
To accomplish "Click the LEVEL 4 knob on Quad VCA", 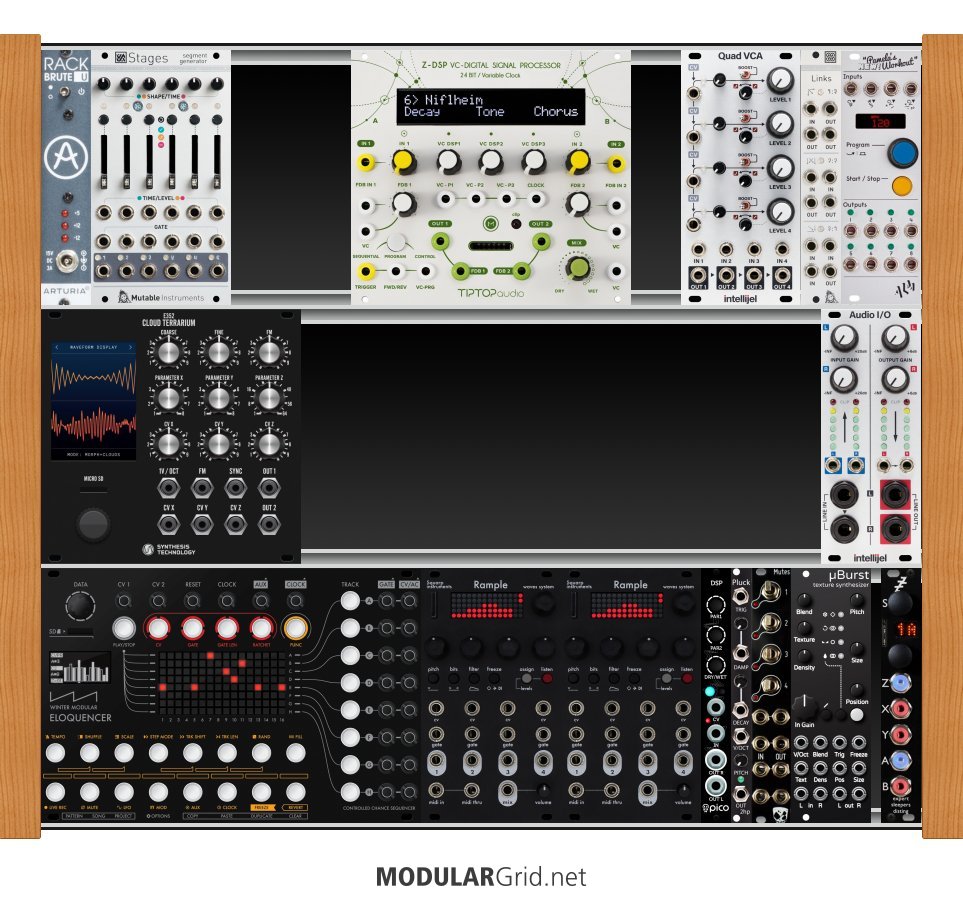I will click(780, 211).
